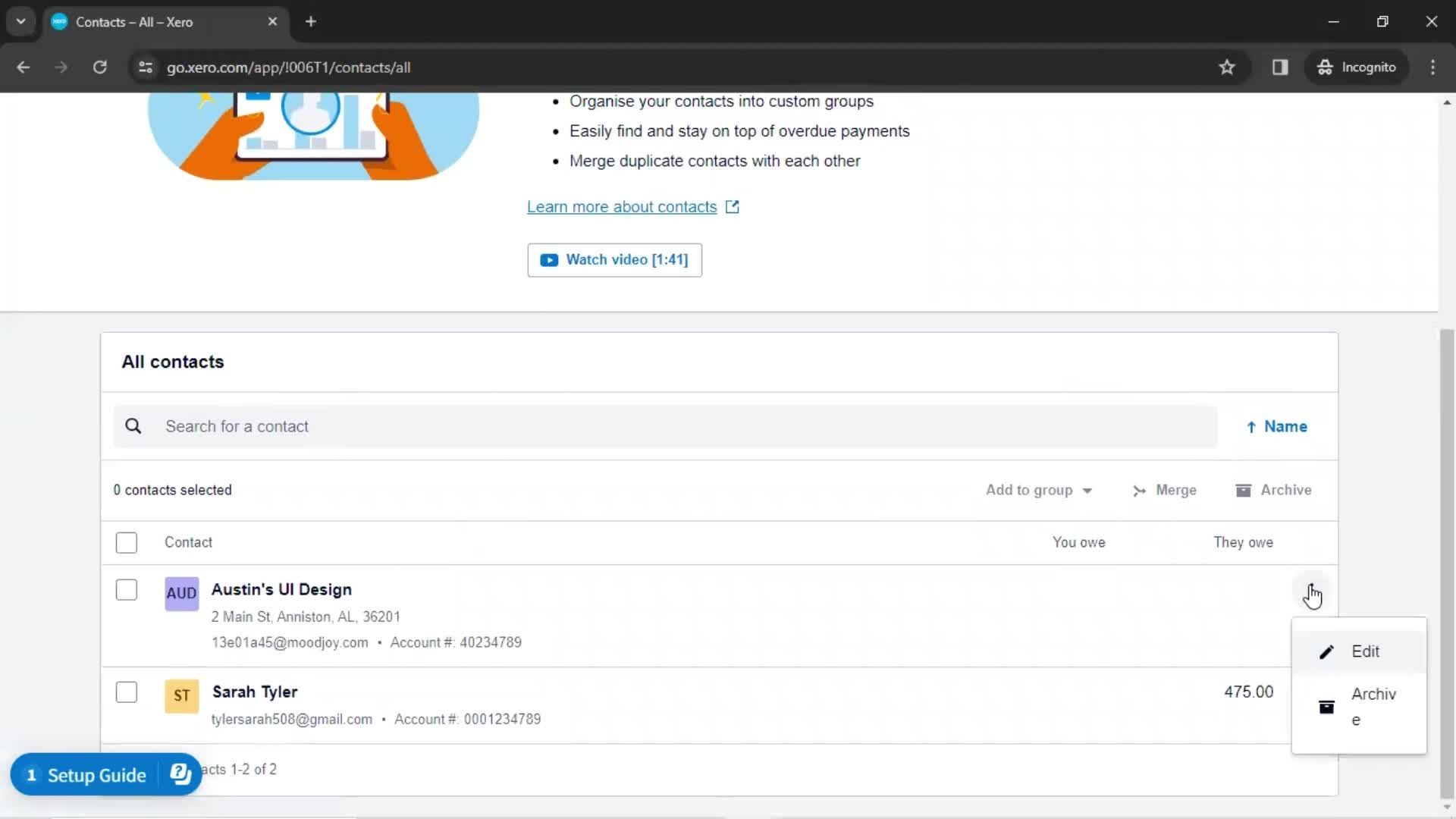Click the contacts illustration image
This screenshot has width=1456, height=819.
pos(313,136)
